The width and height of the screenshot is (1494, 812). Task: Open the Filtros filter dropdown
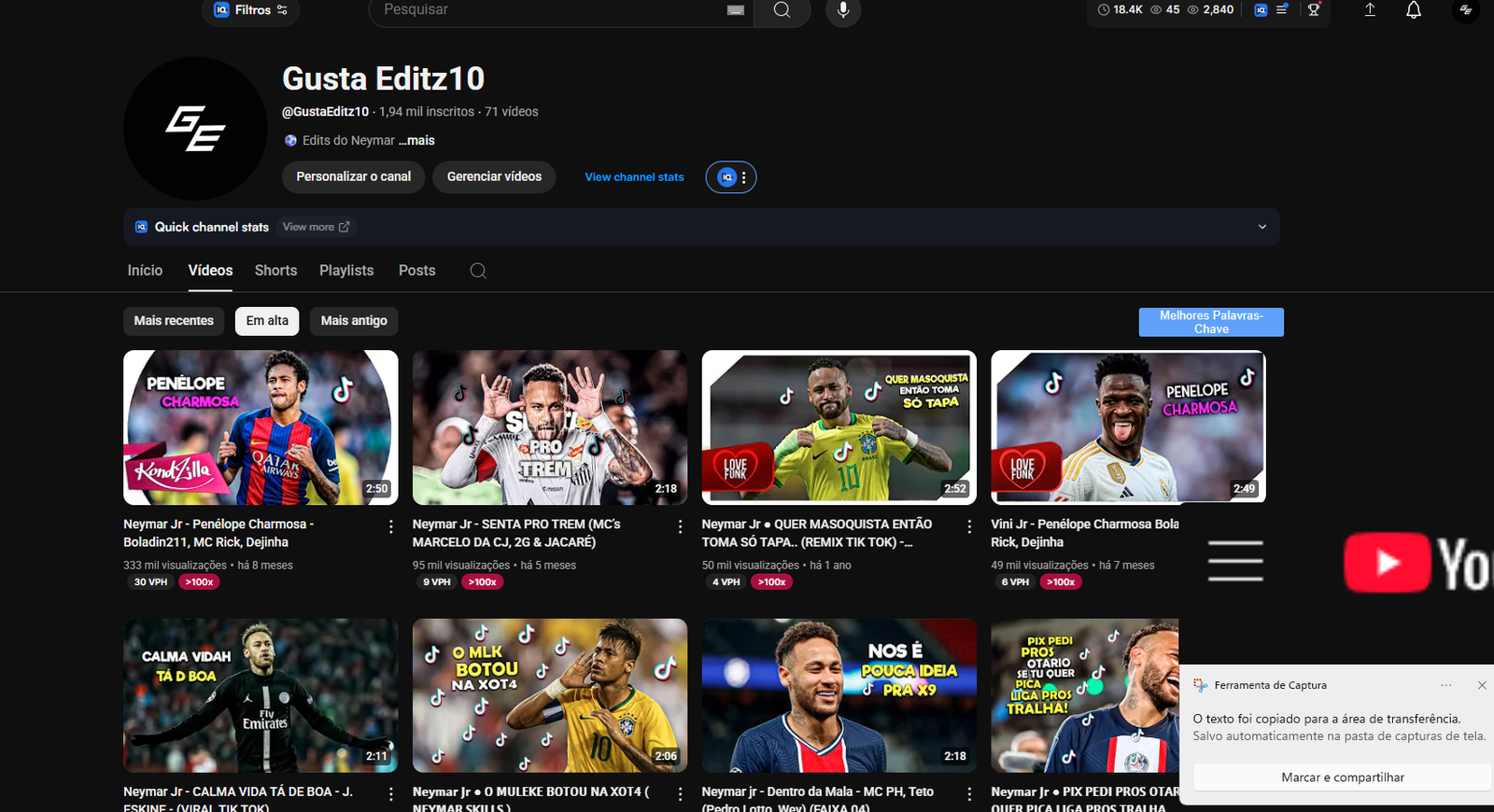(x=251, y=10)
